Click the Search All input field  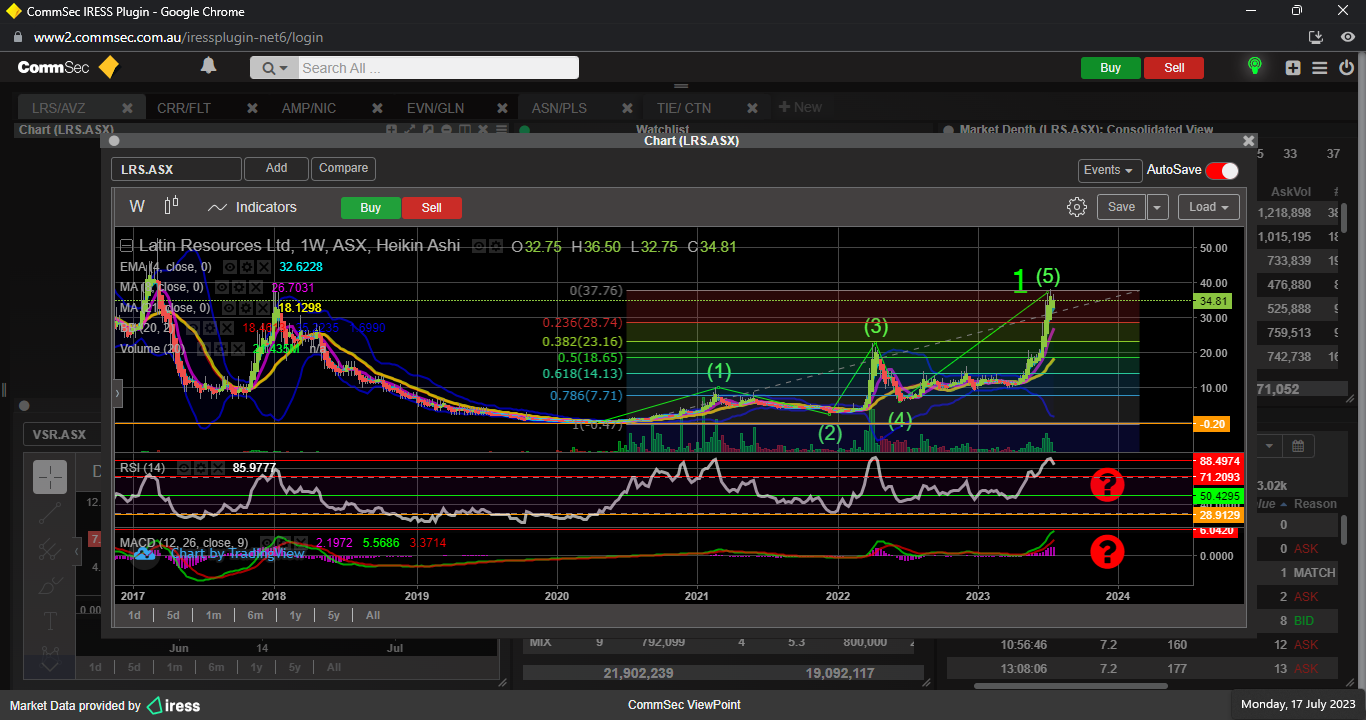click(x=438, y=68)
